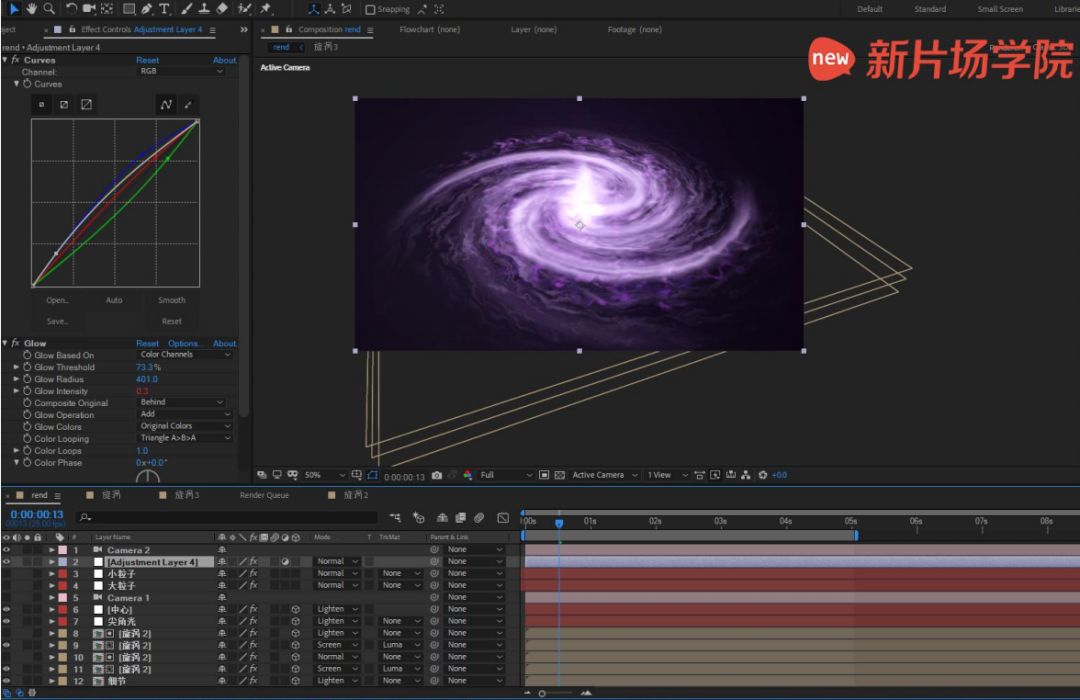Take a snapshot with the camera icon
Screen dimensions: 1080x700
[437, 475]
